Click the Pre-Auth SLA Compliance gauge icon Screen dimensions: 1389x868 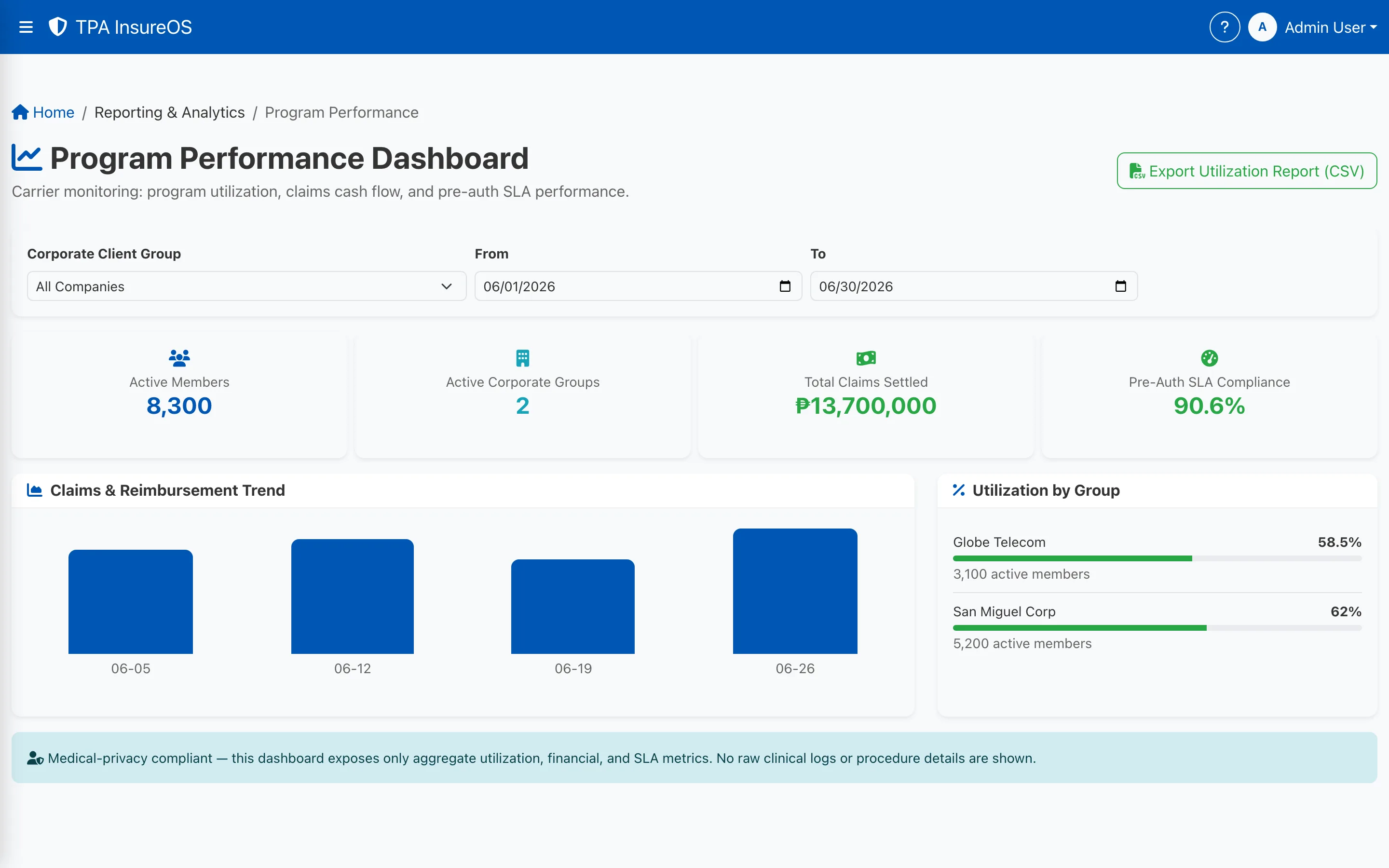(x=1209, y=358)
